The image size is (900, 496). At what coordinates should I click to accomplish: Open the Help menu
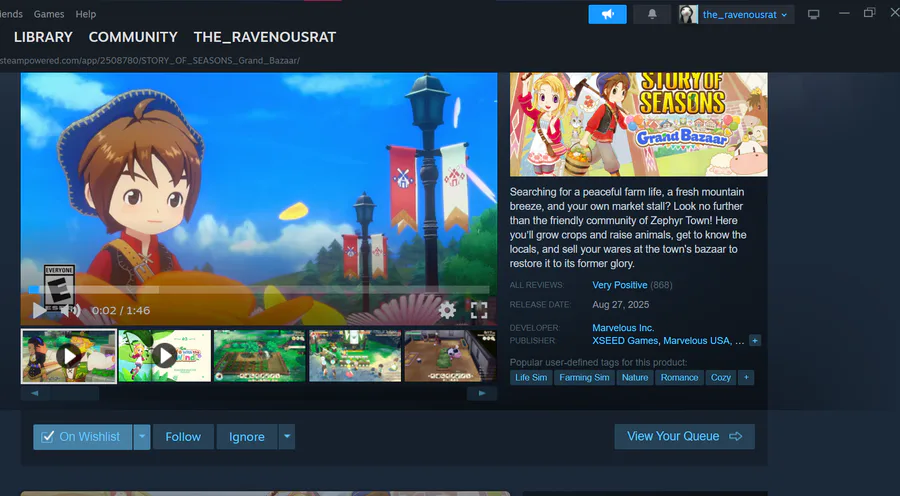[86, 14]
